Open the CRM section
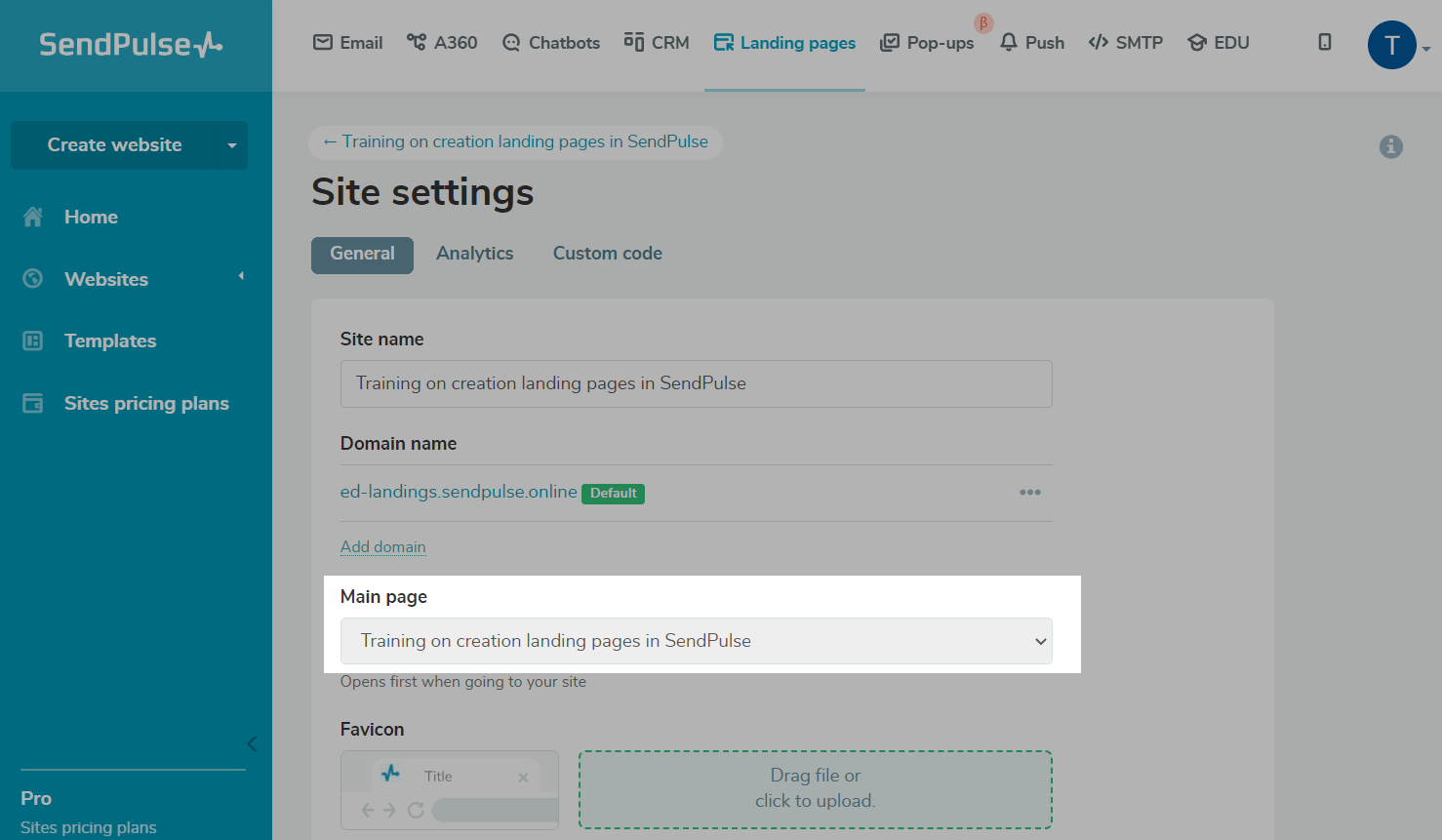The height and width of the screenshot is (840, 1442). coord(657,43)
